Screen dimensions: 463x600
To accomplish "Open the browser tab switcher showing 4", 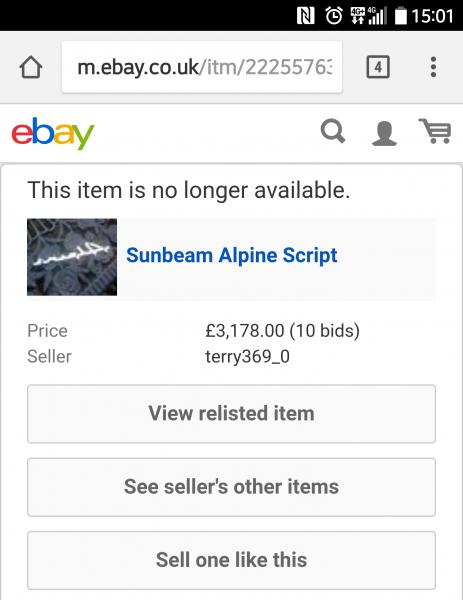I will (378, 67).
